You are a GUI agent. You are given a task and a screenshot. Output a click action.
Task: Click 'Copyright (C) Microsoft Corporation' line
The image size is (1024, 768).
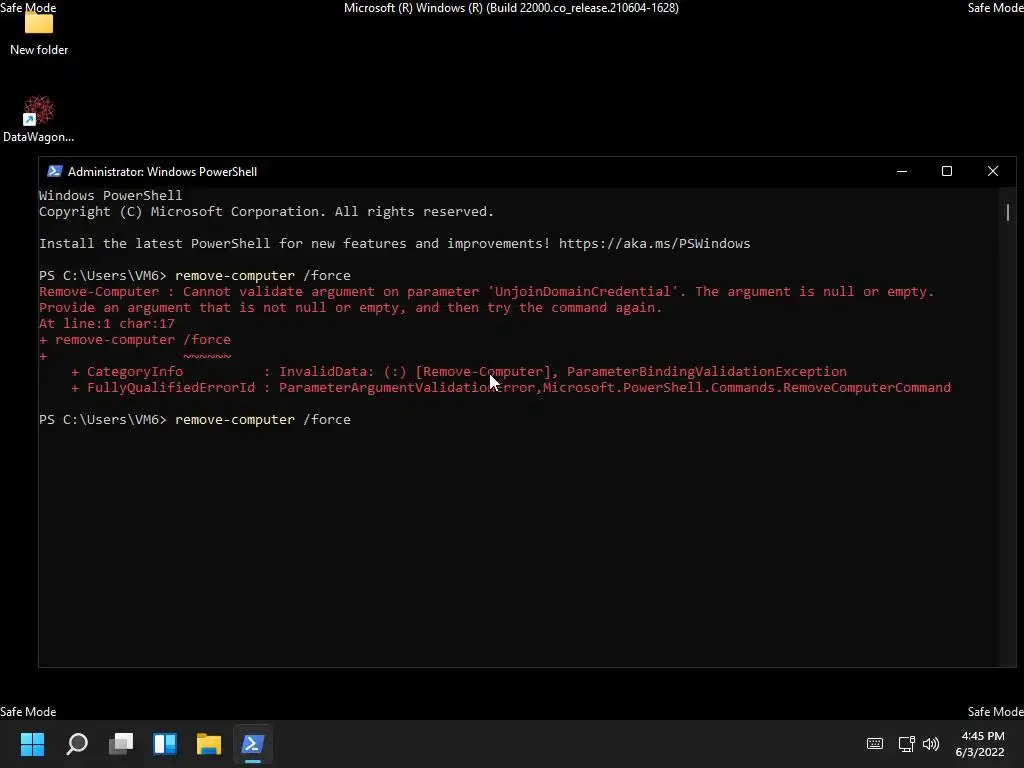pos(266,212)
